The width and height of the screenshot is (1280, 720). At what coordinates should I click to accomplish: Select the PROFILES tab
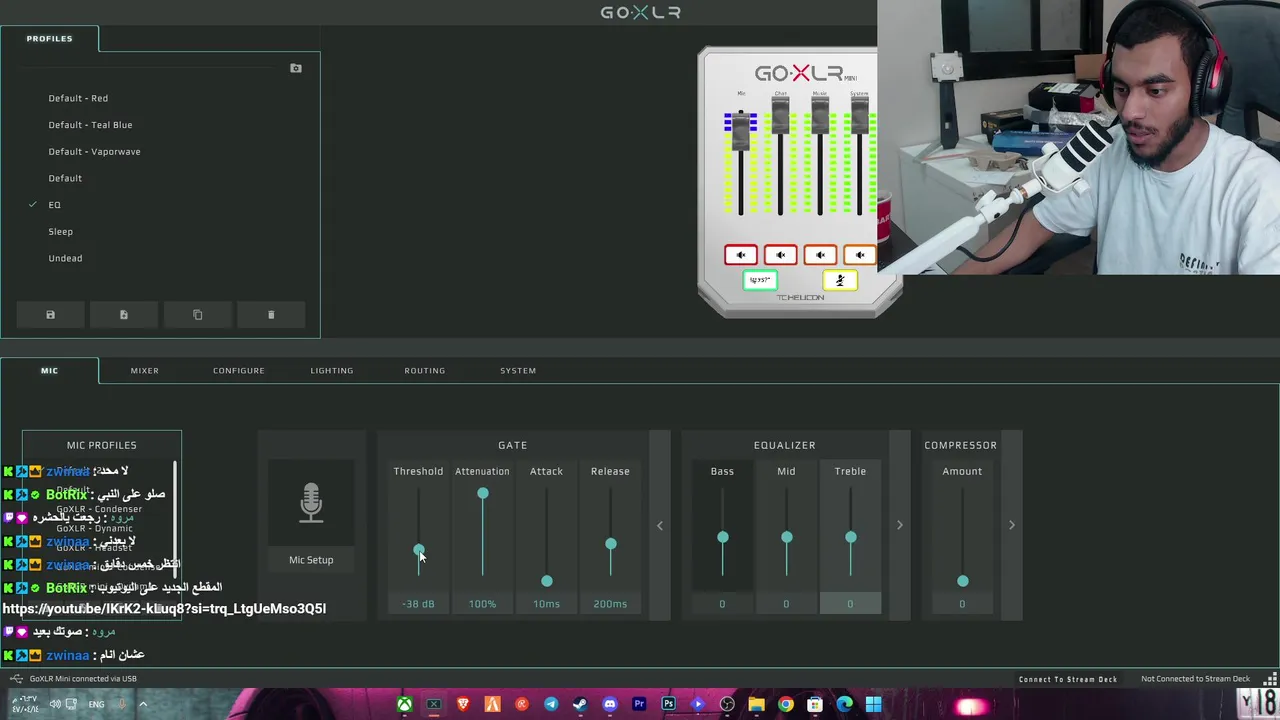pos(49,39)
